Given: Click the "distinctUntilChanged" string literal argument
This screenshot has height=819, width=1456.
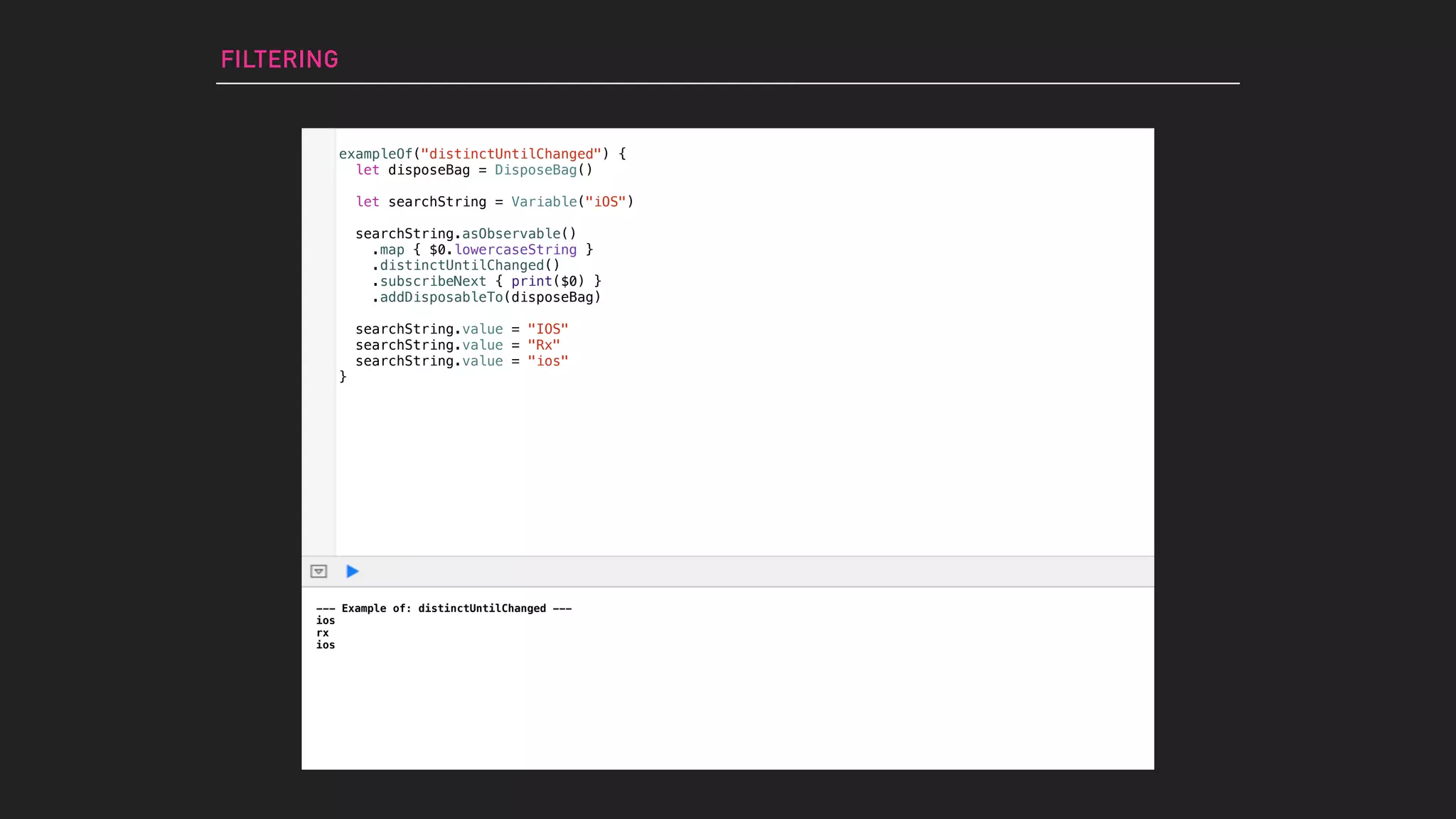Looking at the screenshot, I should coord(511,154).
